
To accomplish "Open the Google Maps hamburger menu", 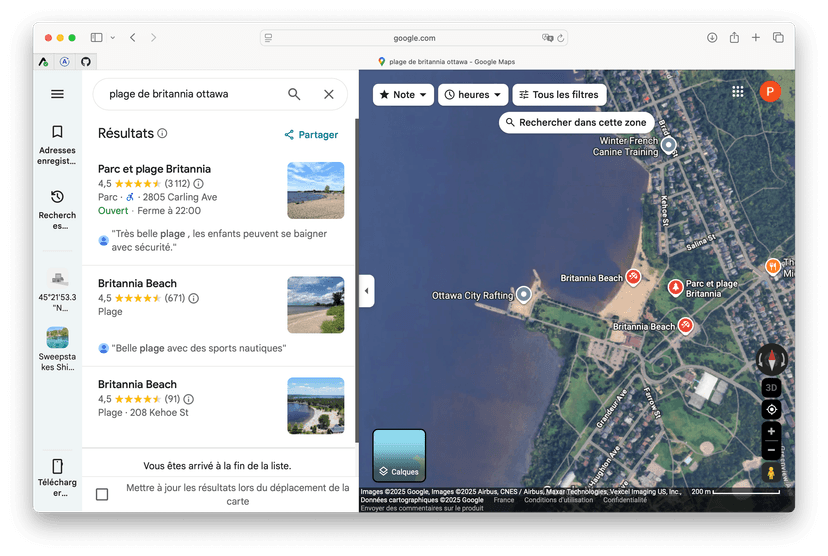I will point(57,94).
